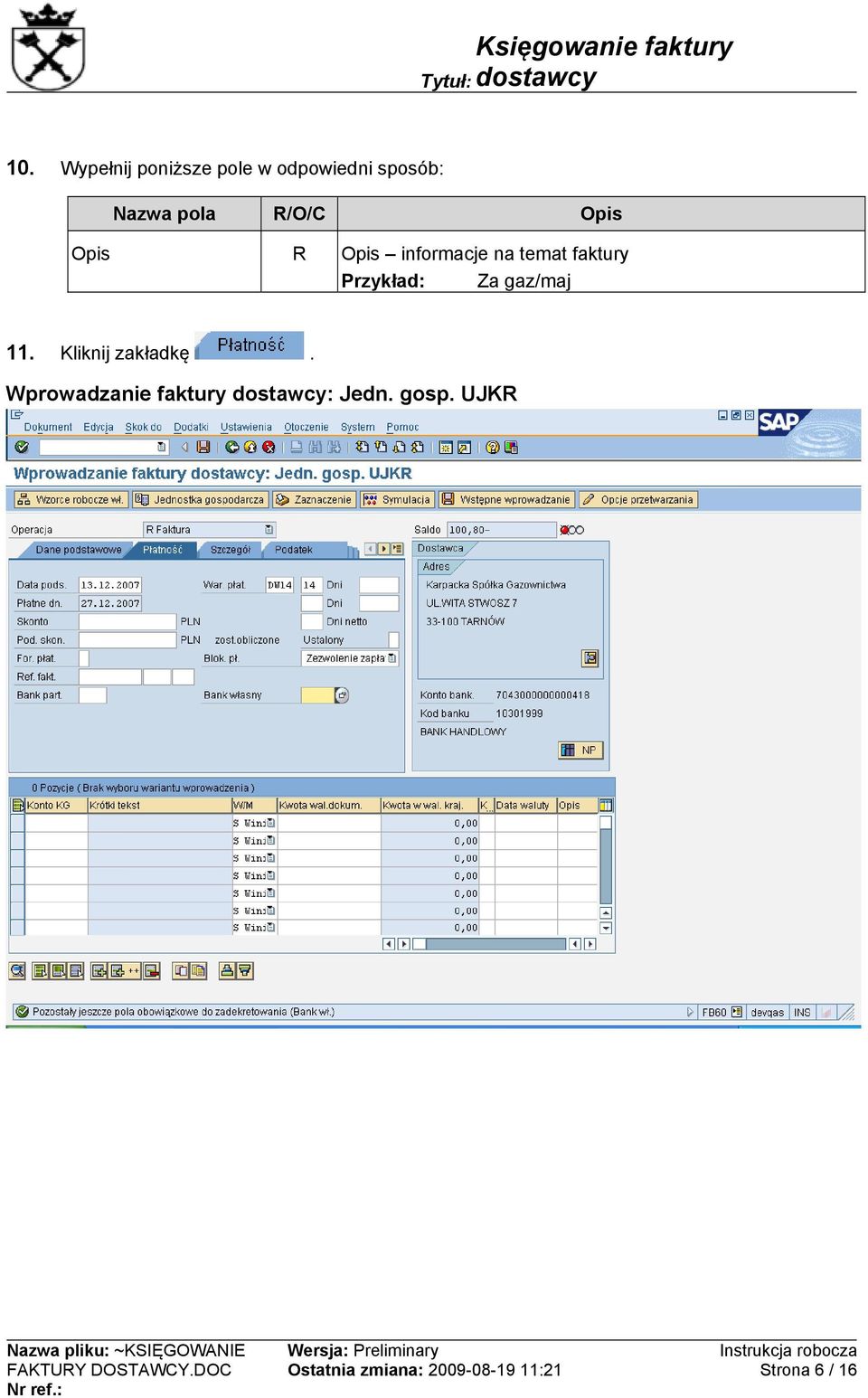This screenshot has height=1398, width=868.
Task: Switch to the Podatek tab
Action: point(295,549)
